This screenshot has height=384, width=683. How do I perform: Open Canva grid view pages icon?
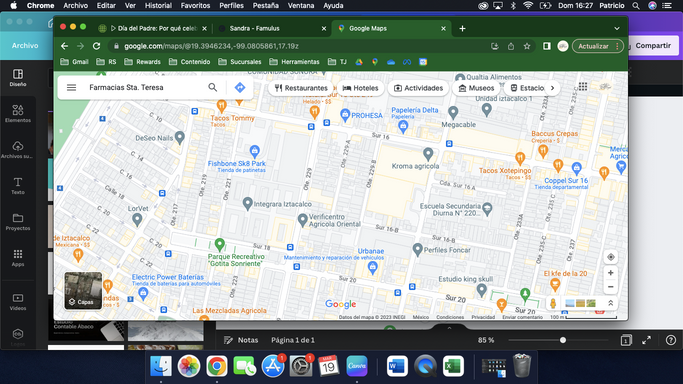coord(626,340)
